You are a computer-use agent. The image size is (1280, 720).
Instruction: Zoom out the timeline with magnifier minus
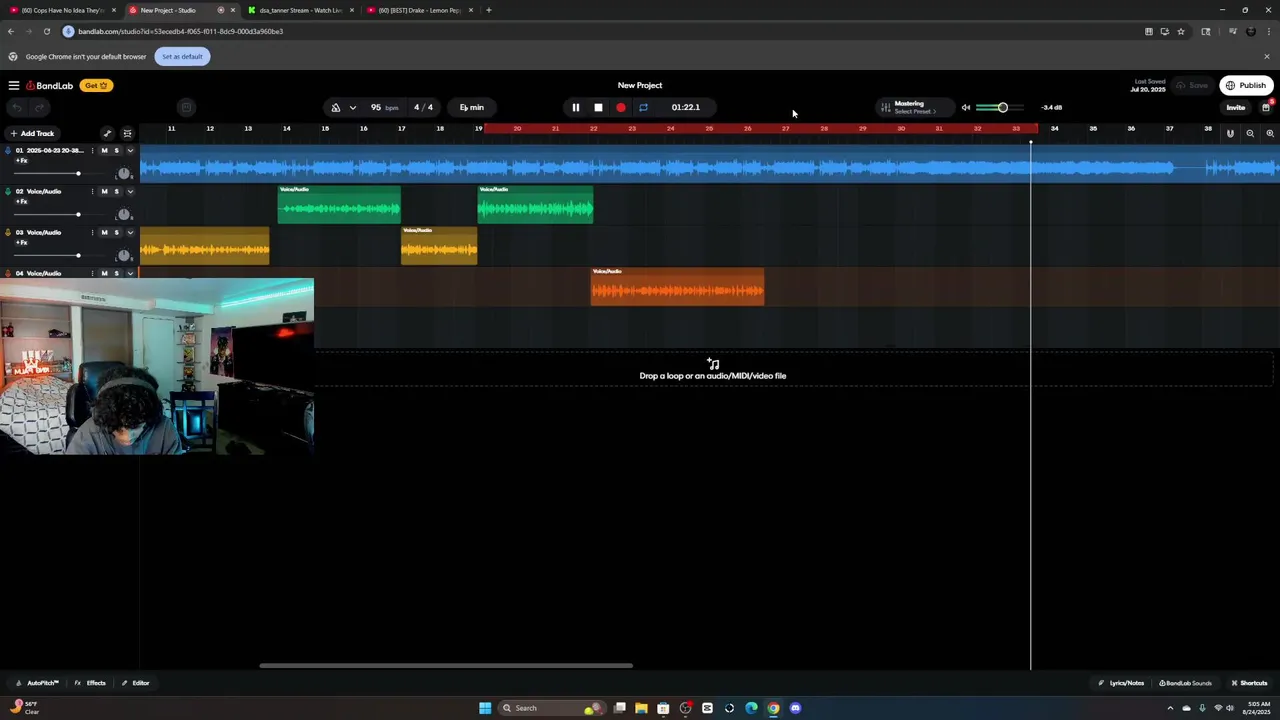(x=1250, y=134)
